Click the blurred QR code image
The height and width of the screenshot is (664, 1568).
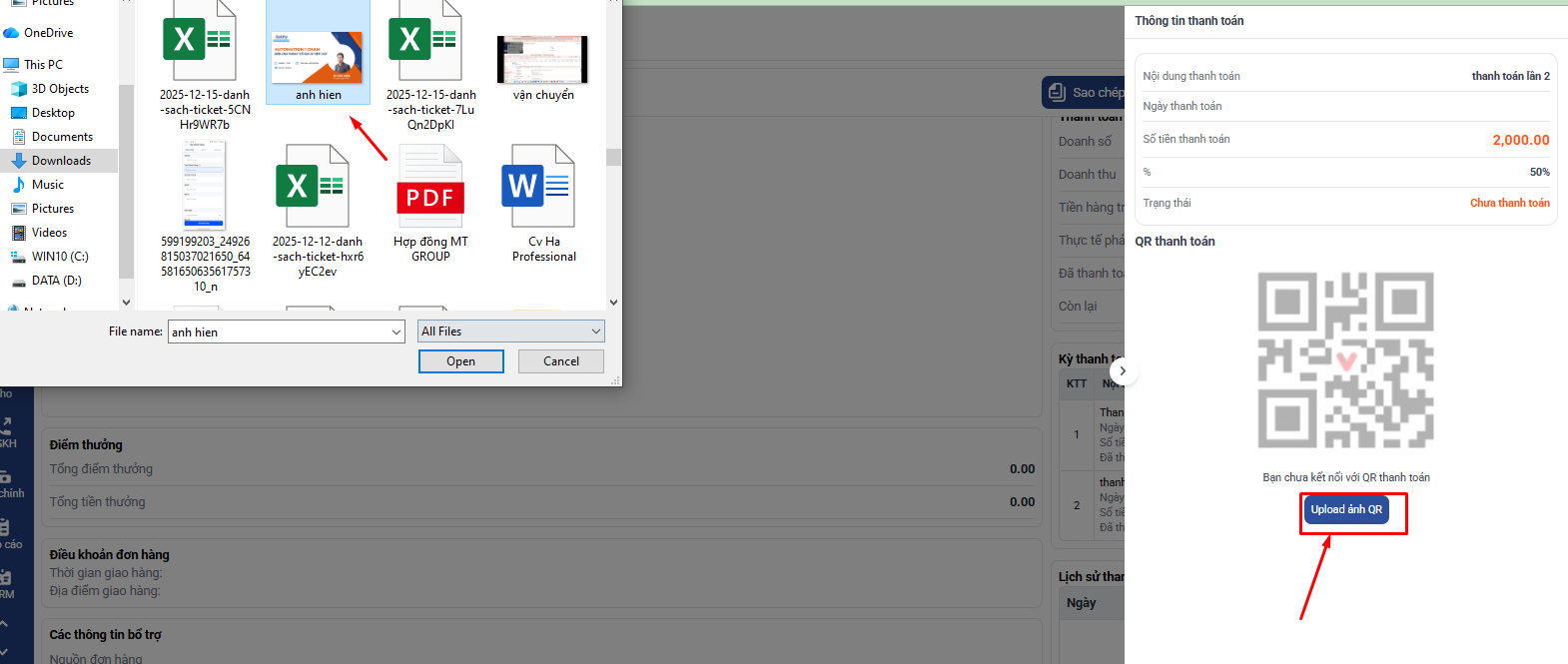(1345, 359)
